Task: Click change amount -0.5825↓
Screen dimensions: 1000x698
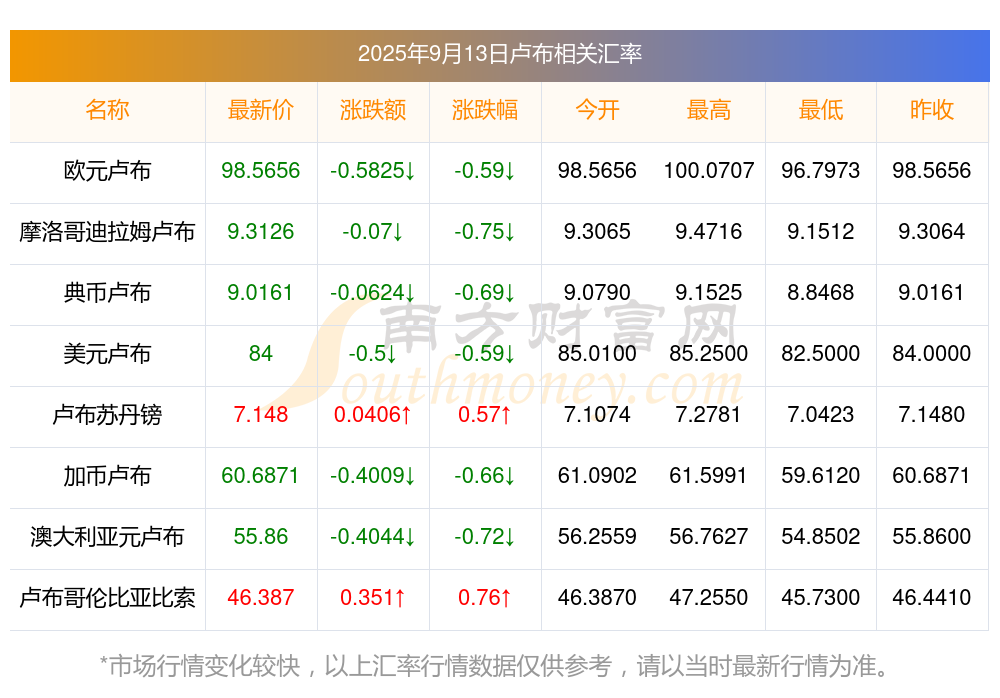Action: tap(372, 170)
